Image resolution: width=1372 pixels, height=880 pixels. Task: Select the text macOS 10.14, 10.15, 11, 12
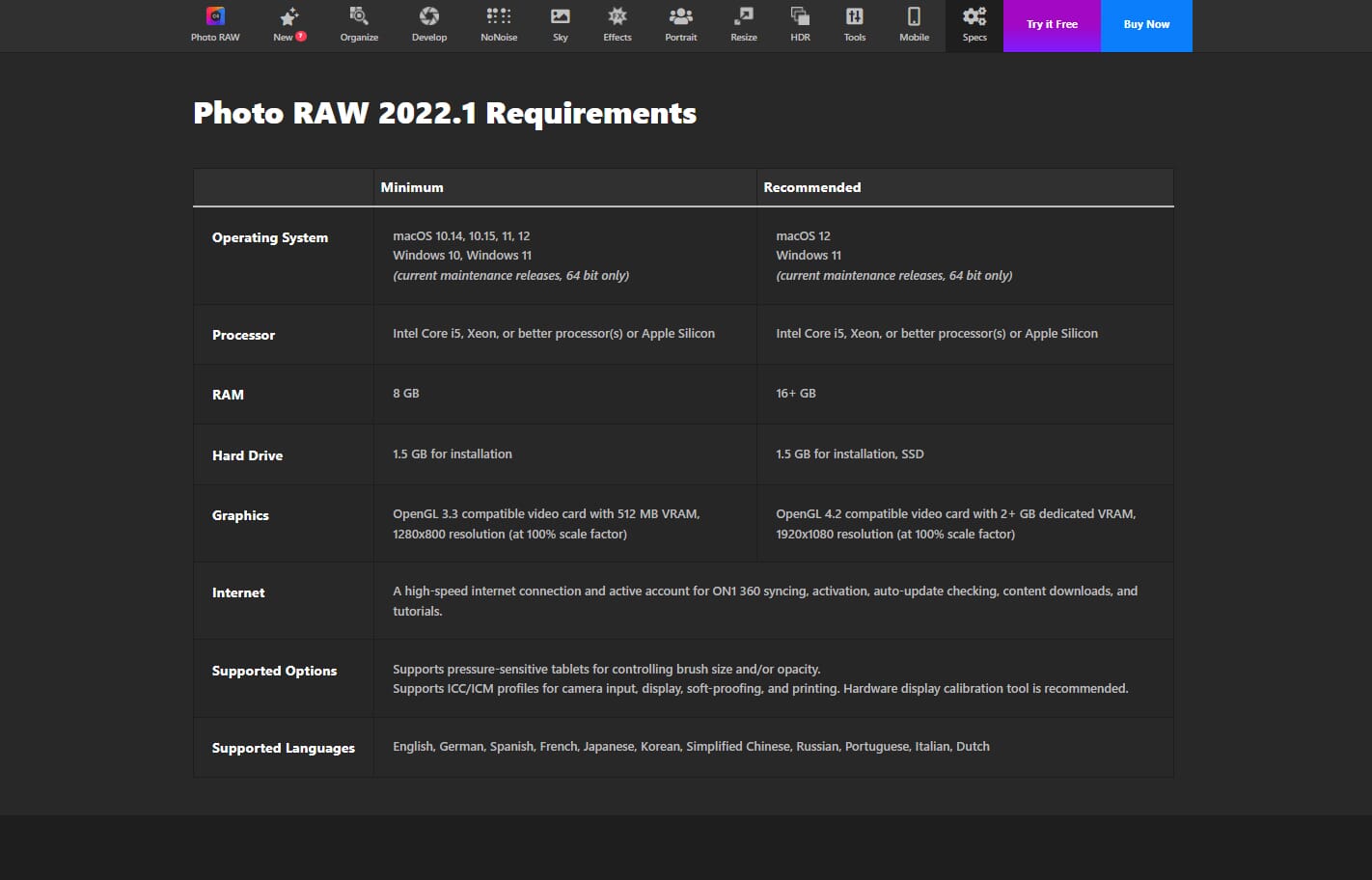point(461,236)
